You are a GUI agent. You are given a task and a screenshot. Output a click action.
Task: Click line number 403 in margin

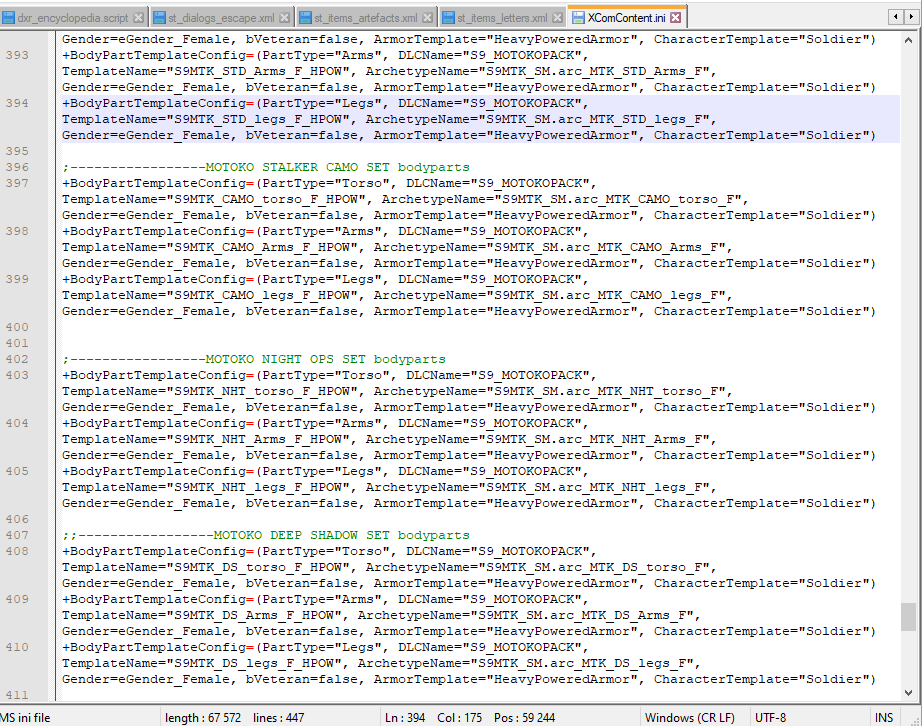(17, 375)
